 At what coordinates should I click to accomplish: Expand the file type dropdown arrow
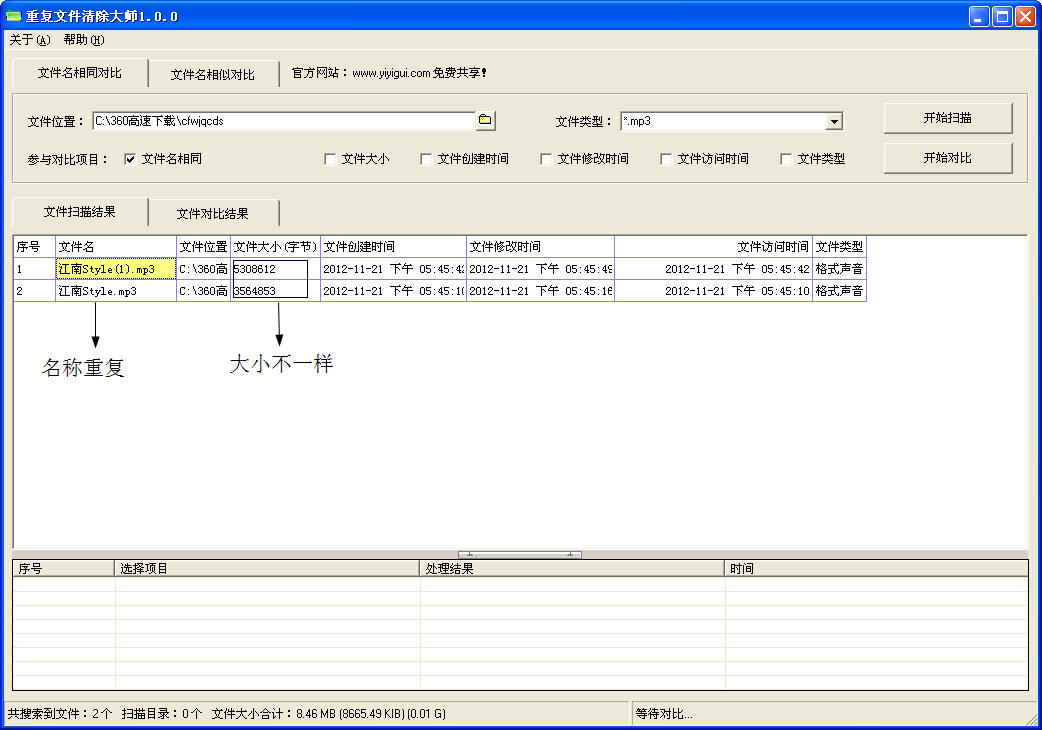point(834,122)
